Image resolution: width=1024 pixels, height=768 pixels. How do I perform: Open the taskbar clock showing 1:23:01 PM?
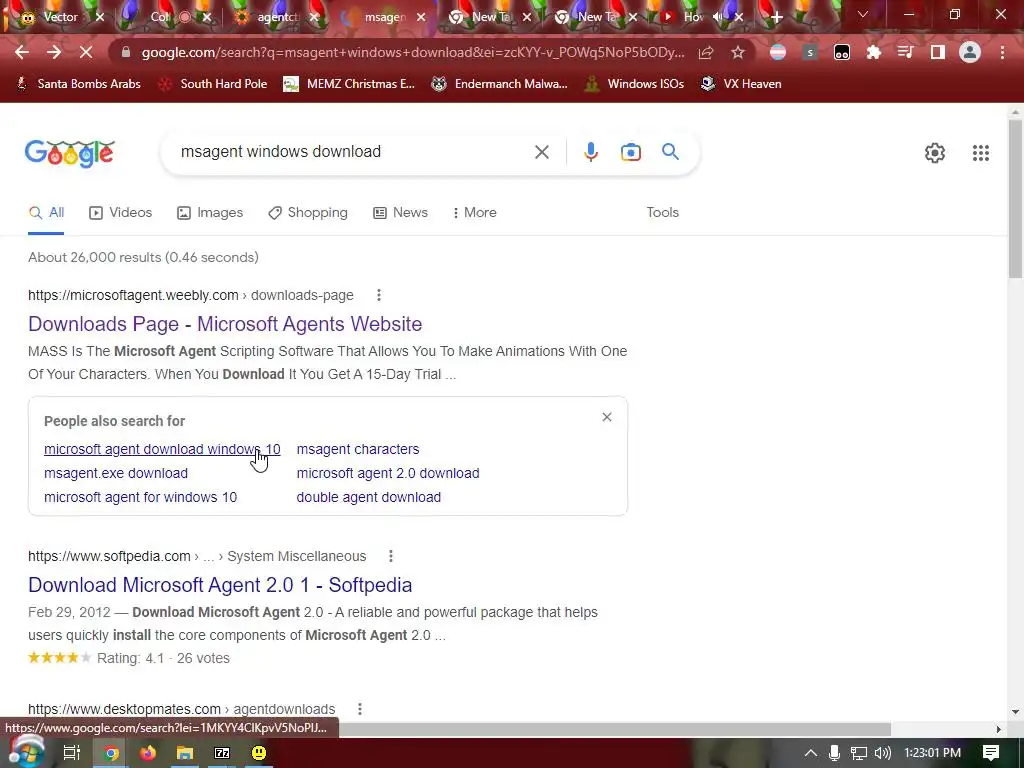click(x=932, y=753)
